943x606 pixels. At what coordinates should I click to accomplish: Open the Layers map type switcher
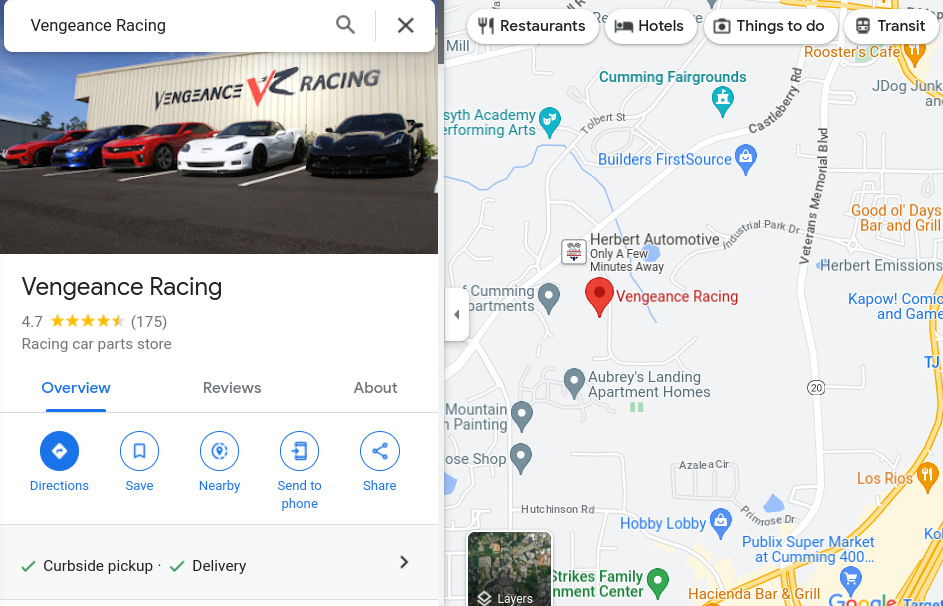tap(509, 569)
